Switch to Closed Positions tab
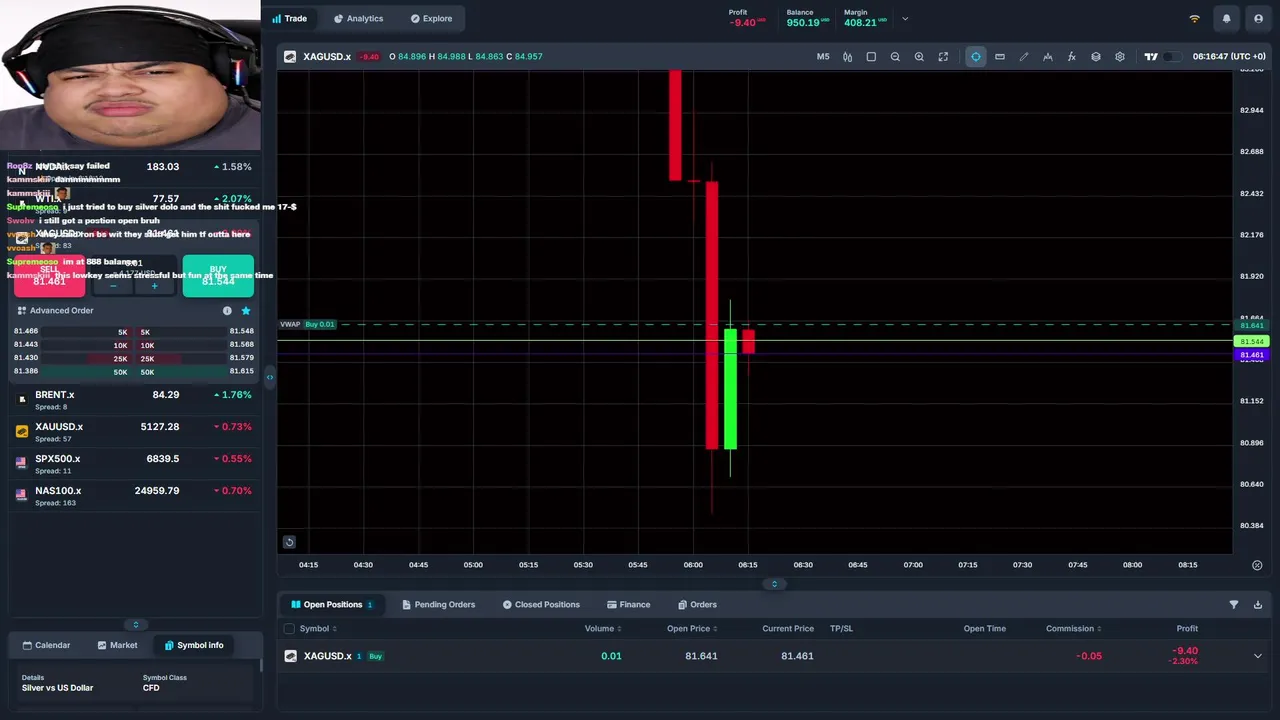The height and width of the screenshot is (720, 1280). [x=541, y=605]
